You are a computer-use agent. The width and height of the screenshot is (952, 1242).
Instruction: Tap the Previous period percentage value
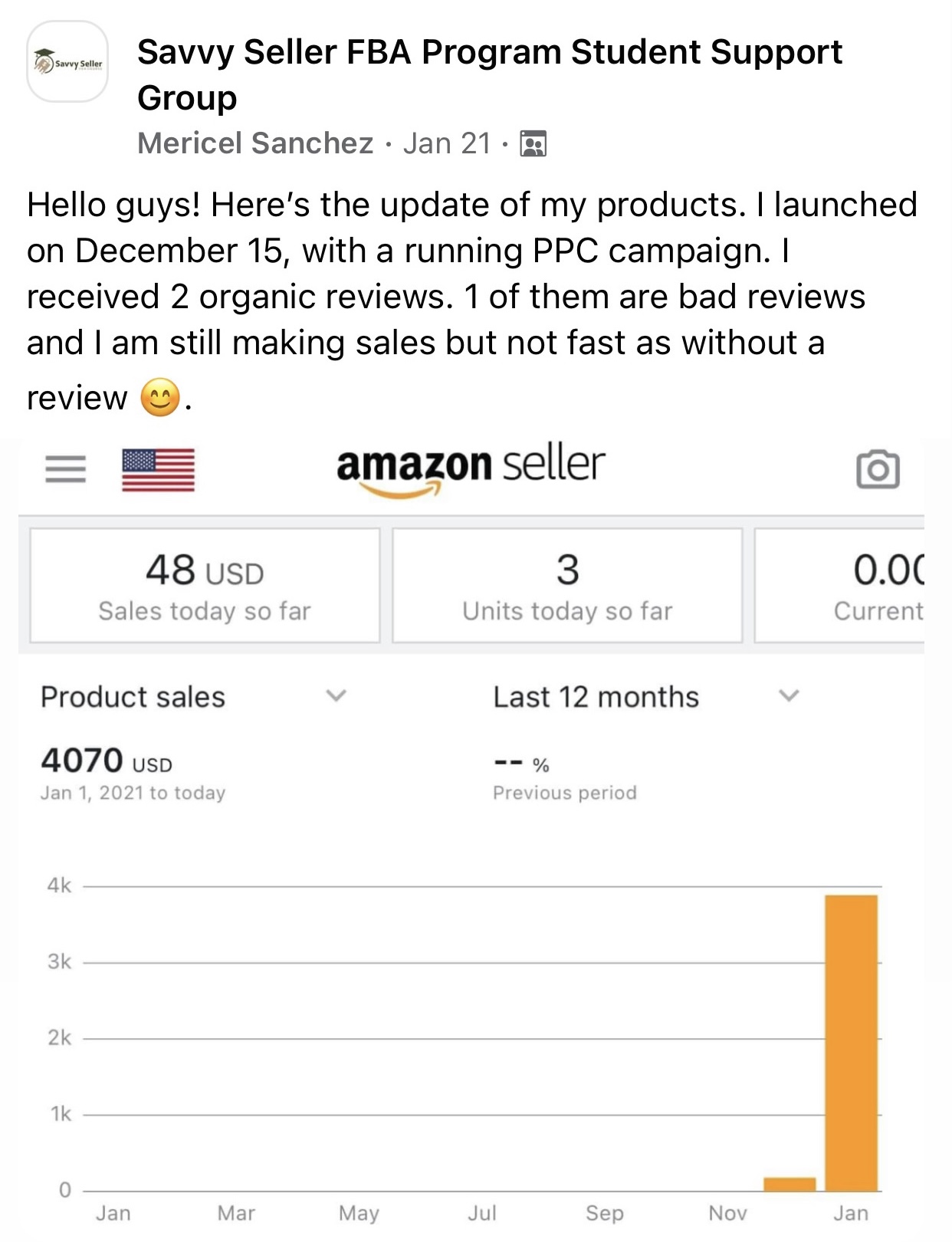tap(522, 764)
